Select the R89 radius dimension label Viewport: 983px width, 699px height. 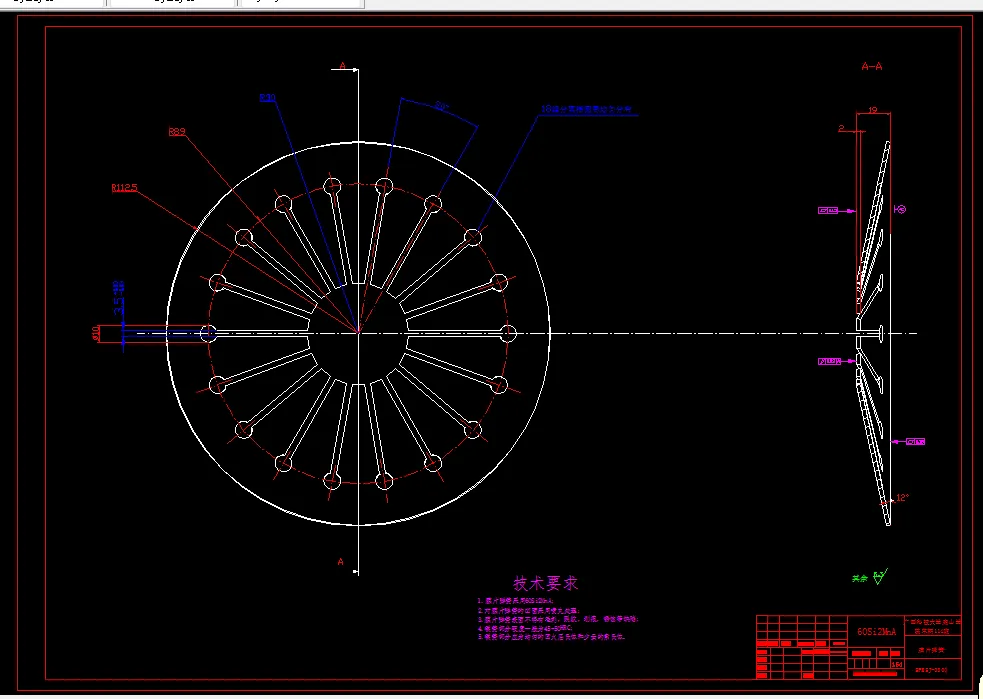click(x=177, y=132)
